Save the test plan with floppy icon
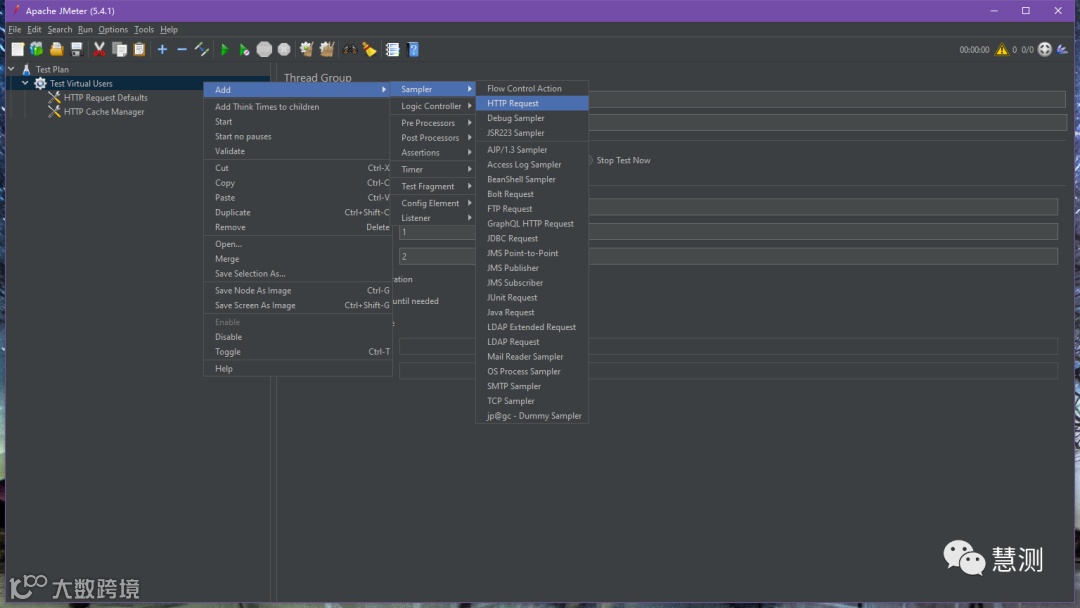This screenshot has width=1080, height=608. (76, 50)
